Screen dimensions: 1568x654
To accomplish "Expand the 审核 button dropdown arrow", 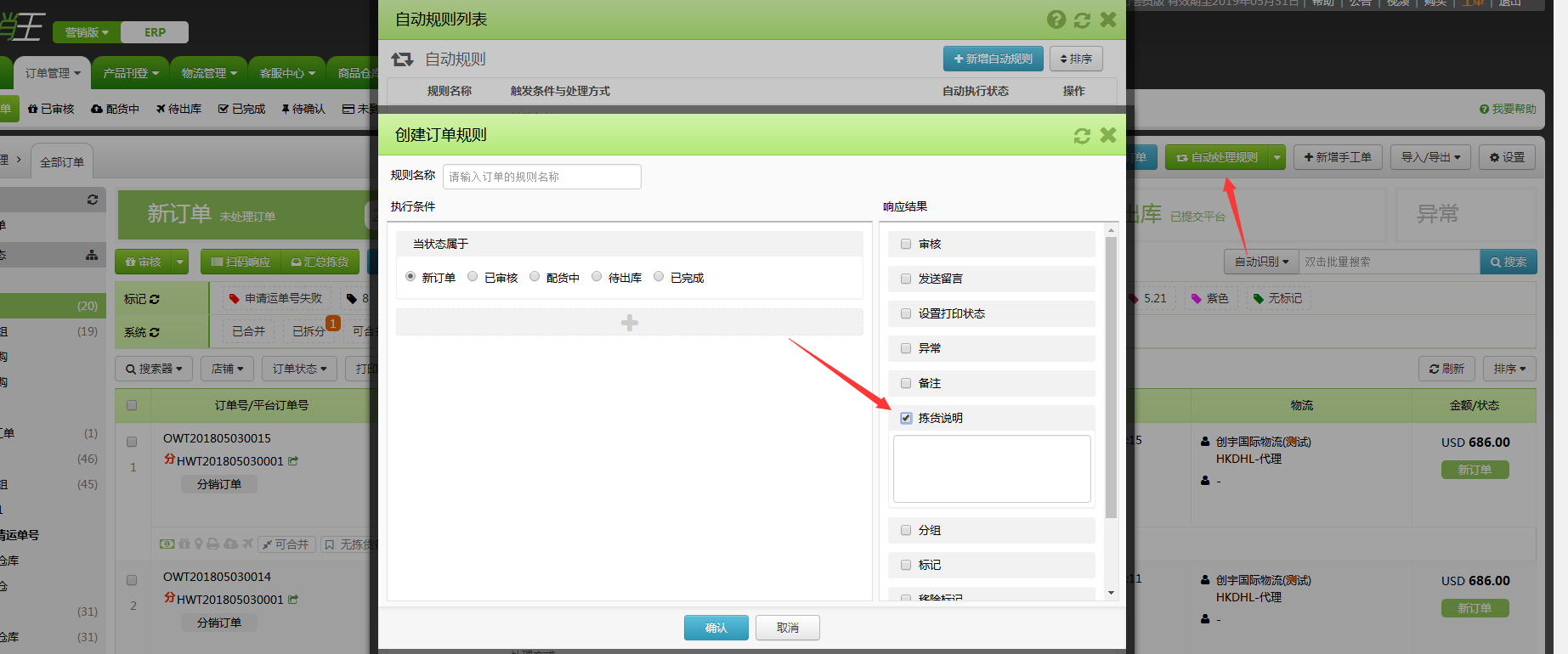I will click(x=180, y=262).
